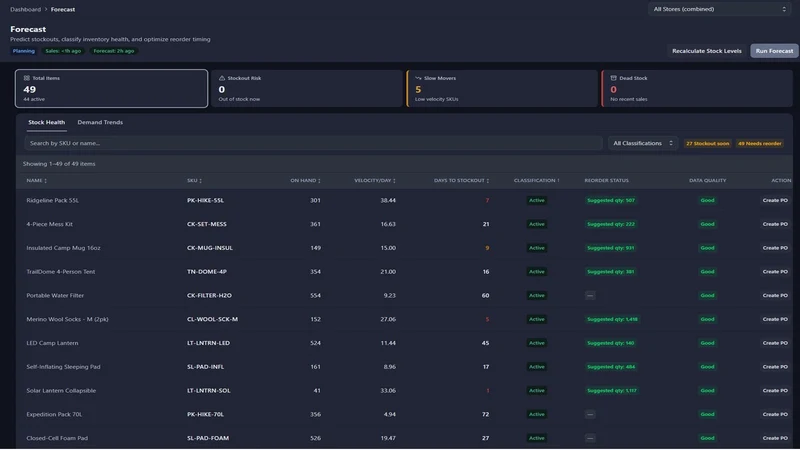Create PO for Merino Wool Socks
The width and height of the screenshot is (800, 450).
pyautogui.click(x=775, y=319)
